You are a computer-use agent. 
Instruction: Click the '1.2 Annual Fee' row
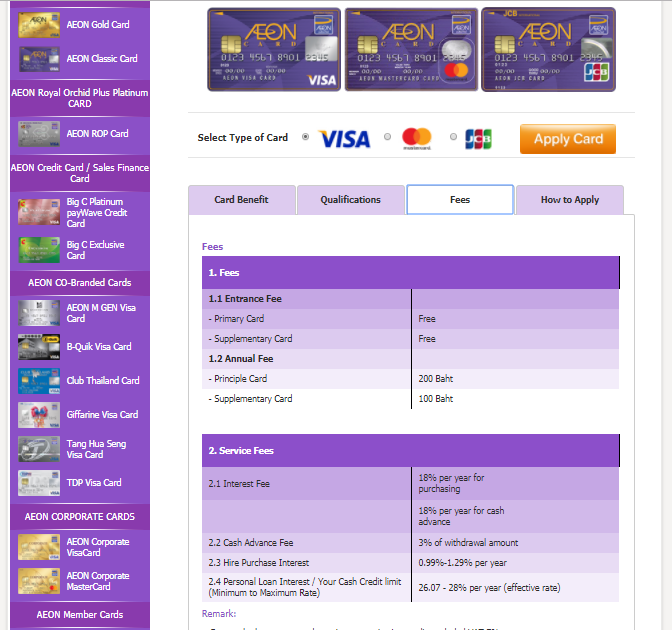click(x=411, y=359)
